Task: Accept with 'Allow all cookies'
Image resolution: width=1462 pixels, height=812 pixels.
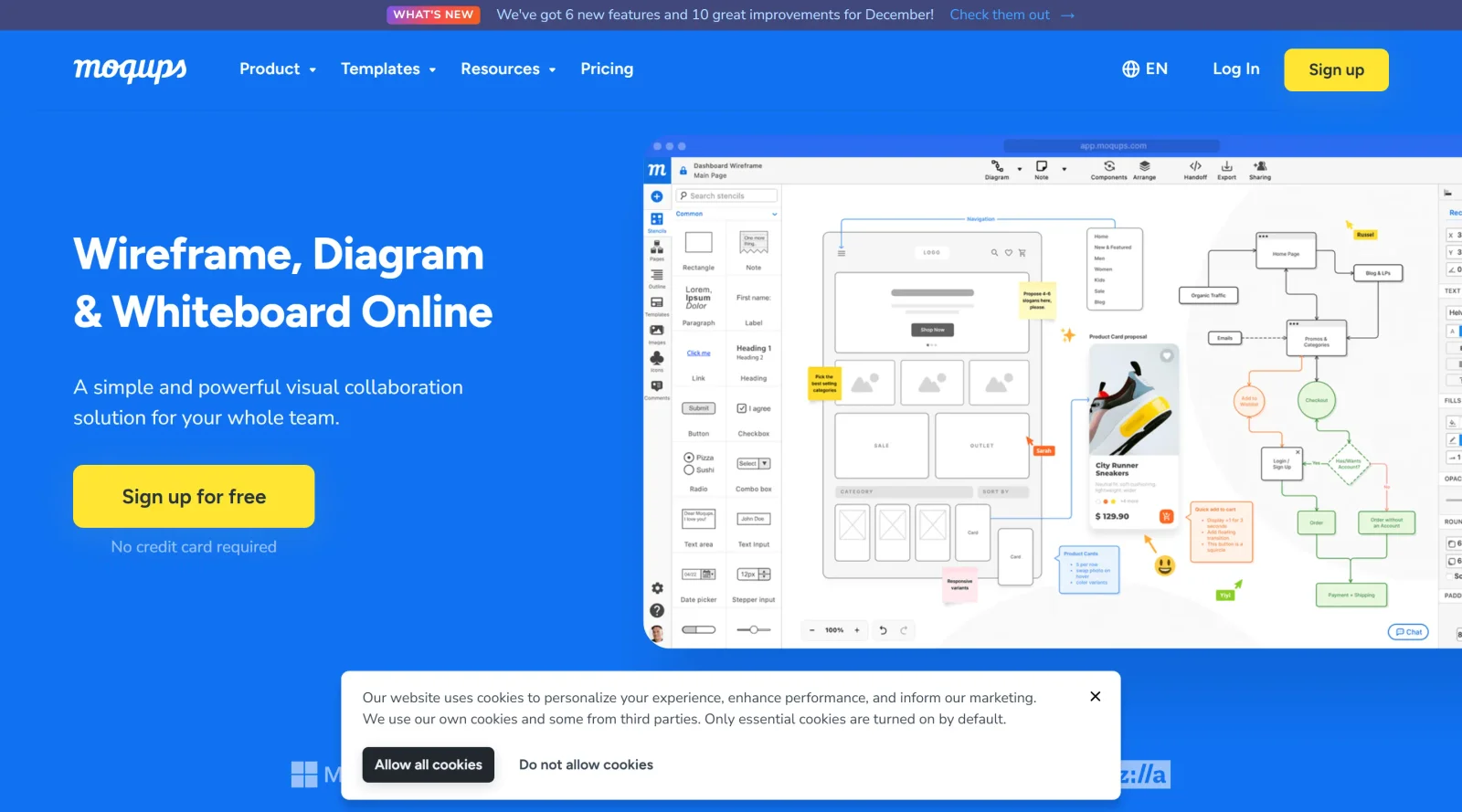Action: [429, 765]
